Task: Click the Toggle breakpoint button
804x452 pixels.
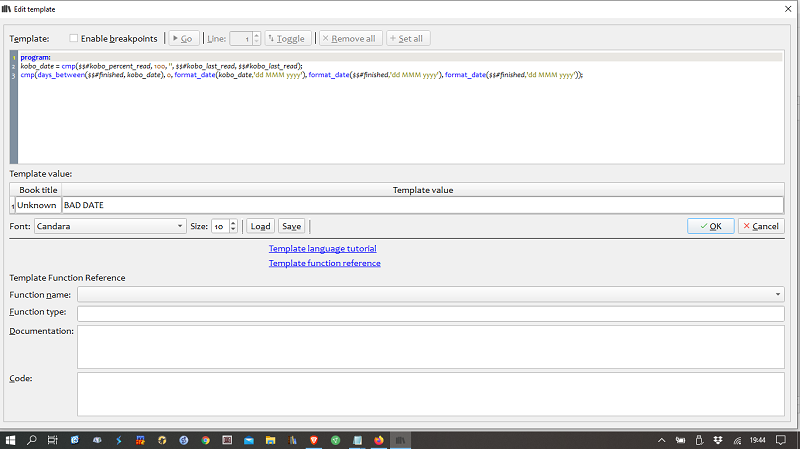Action: click(288, 38)
